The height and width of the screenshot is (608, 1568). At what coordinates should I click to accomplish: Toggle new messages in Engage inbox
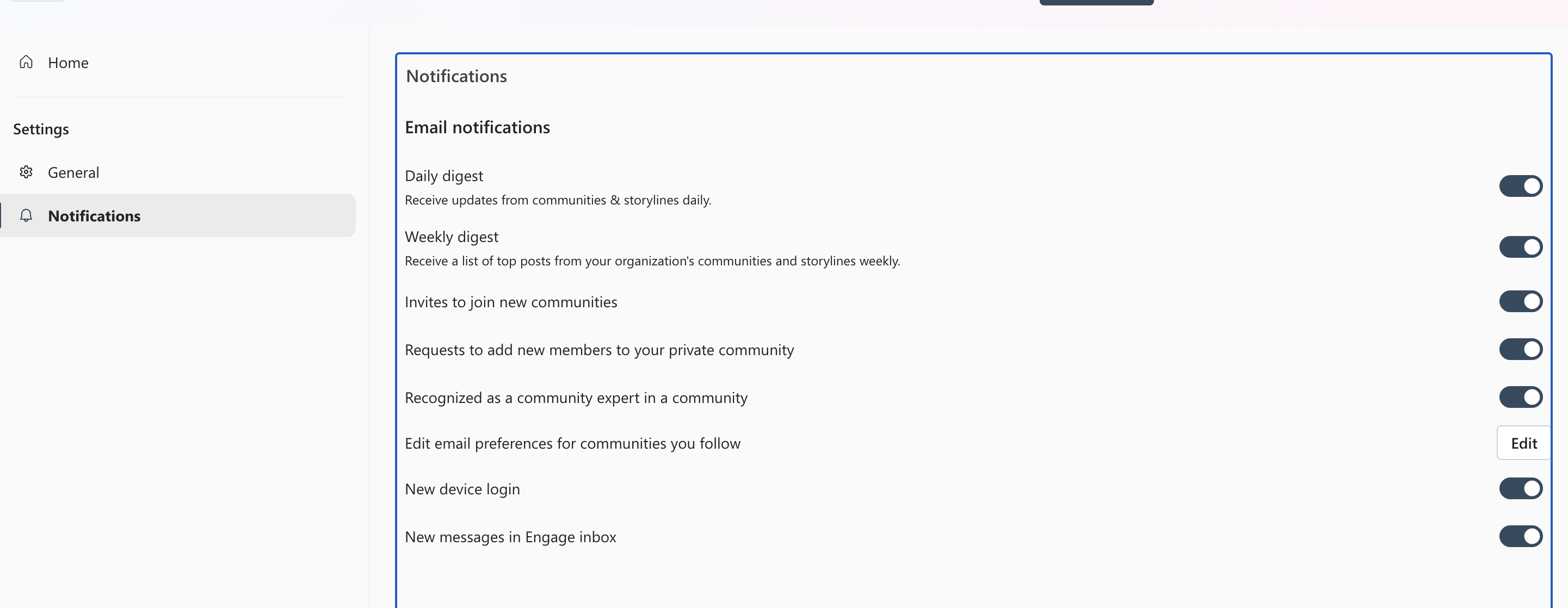1521,536
